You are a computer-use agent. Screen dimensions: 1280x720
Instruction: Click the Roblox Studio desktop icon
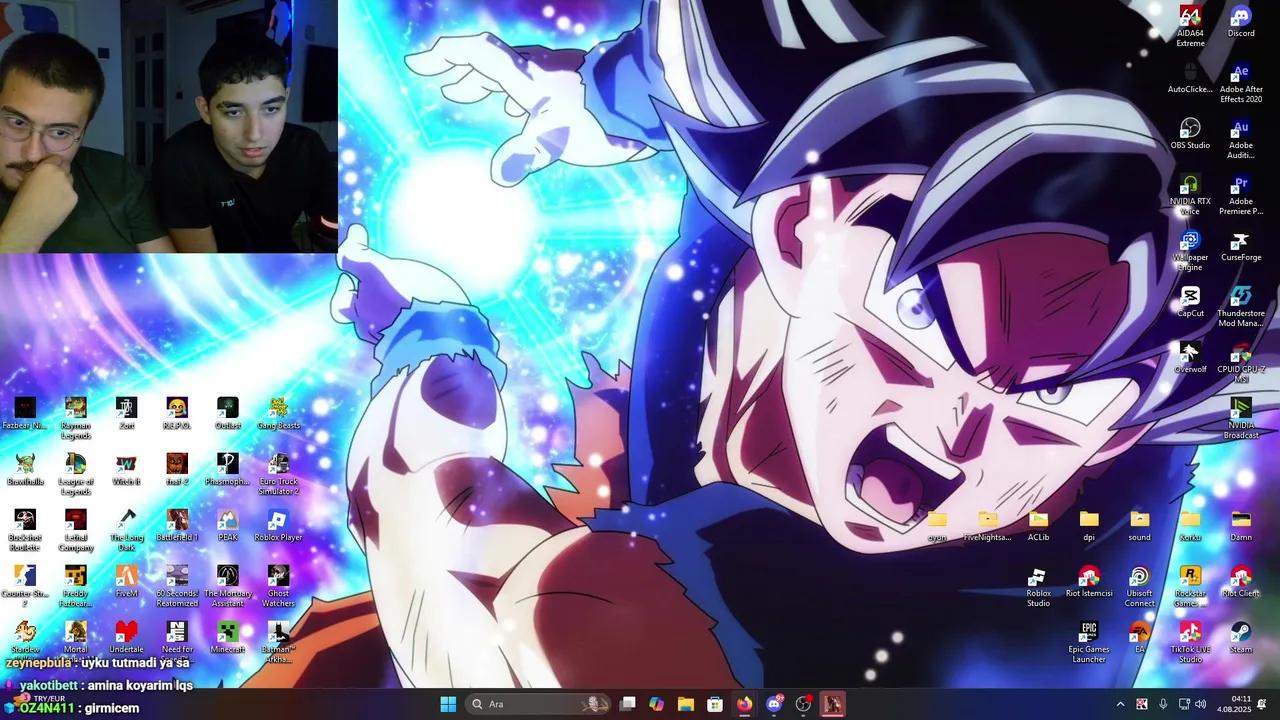(x=1038, y=587)
